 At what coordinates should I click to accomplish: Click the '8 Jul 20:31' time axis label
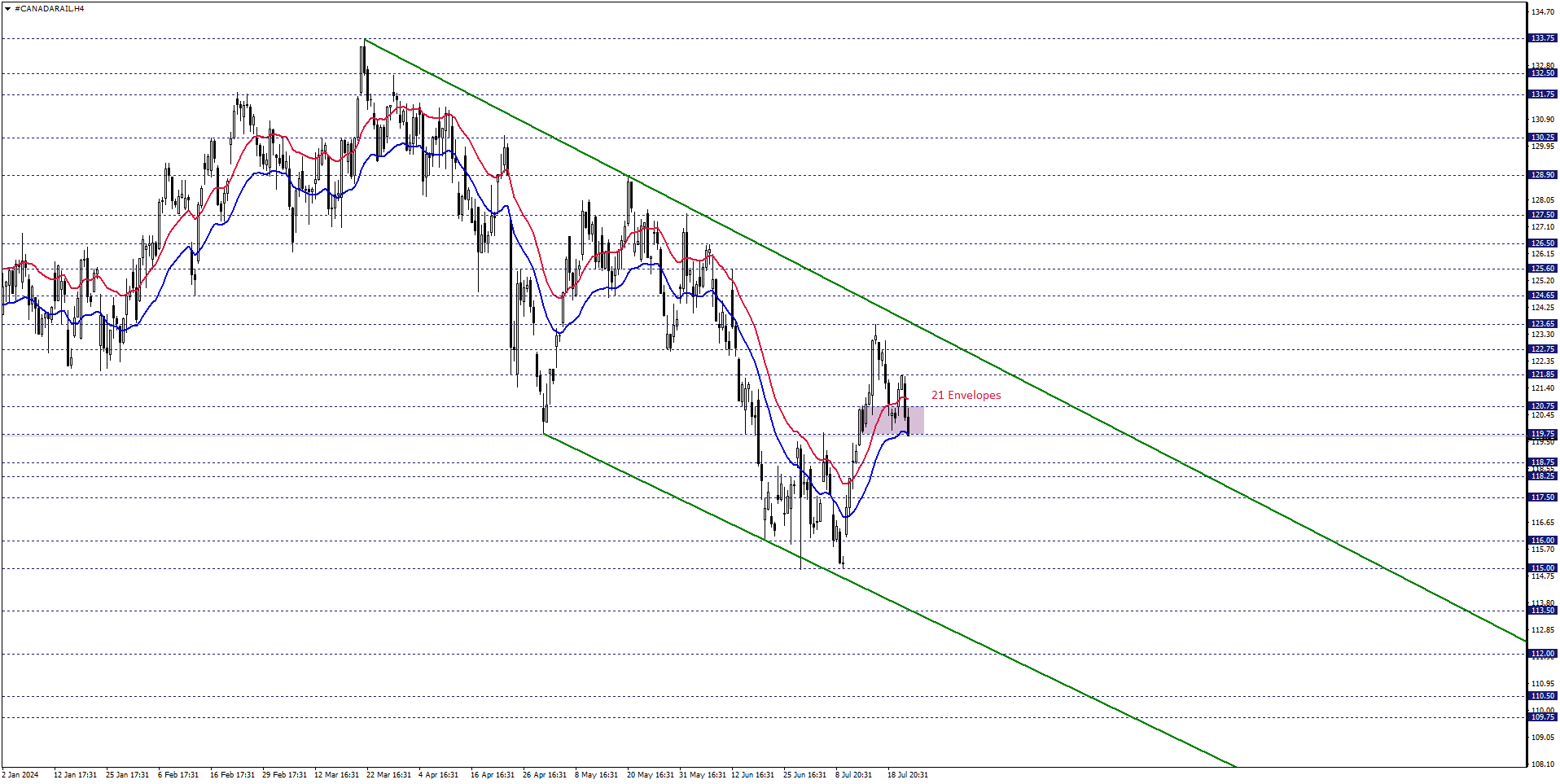click(853, 775)
